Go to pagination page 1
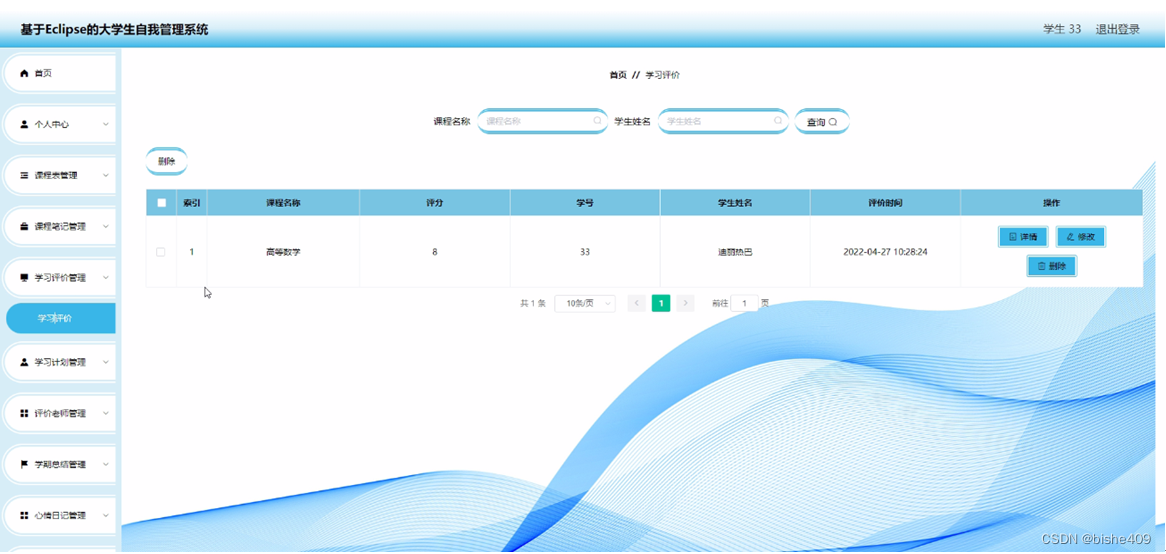The width and height of the screenshot is (1166, 554). pos(661,303)
